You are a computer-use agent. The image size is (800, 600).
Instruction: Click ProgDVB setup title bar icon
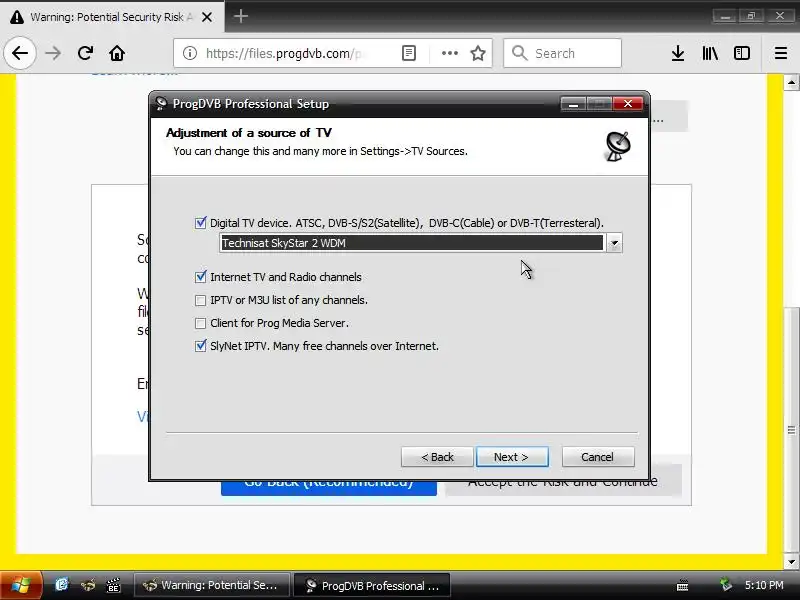[161, 104]
